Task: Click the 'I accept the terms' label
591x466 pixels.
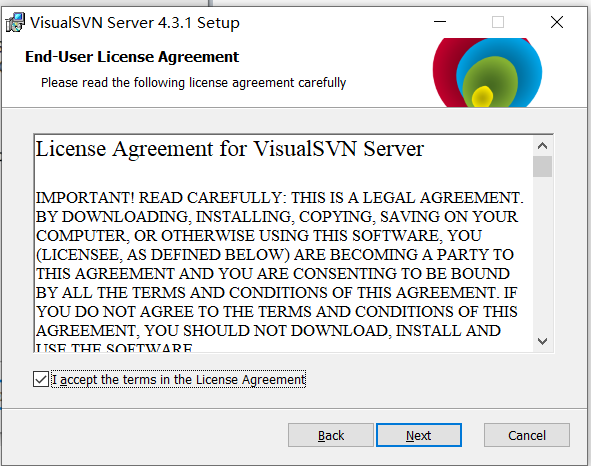Action: click(179, 379)
